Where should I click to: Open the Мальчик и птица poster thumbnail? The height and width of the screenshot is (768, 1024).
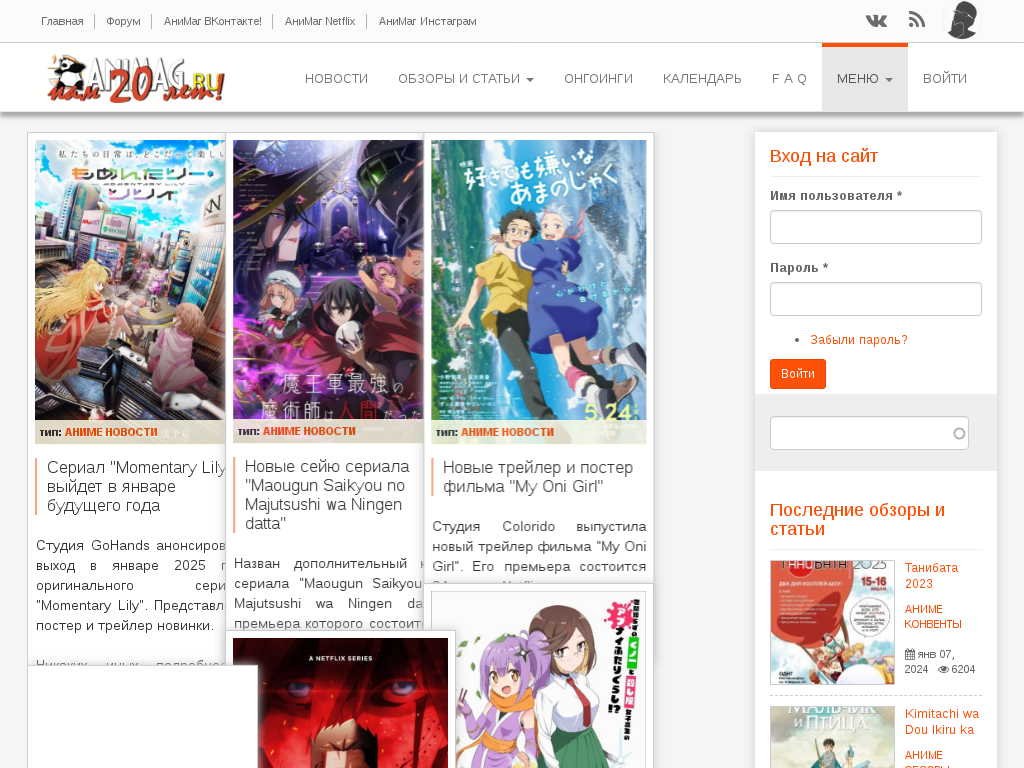point(832,737)
